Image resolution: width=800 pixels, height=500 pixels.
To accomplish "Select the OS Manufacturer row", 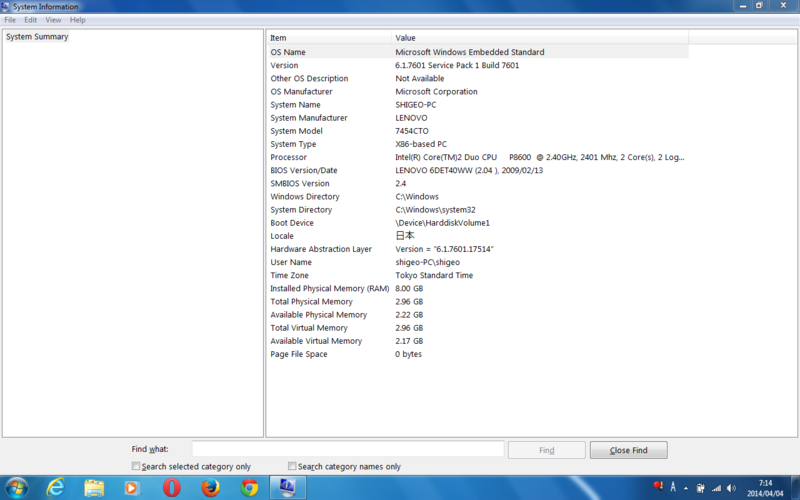I will click(x=478, y=92).
